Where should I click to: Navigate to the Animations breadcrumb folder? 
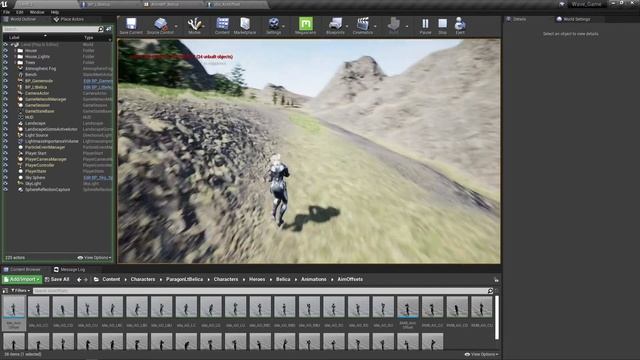(313, 280)
